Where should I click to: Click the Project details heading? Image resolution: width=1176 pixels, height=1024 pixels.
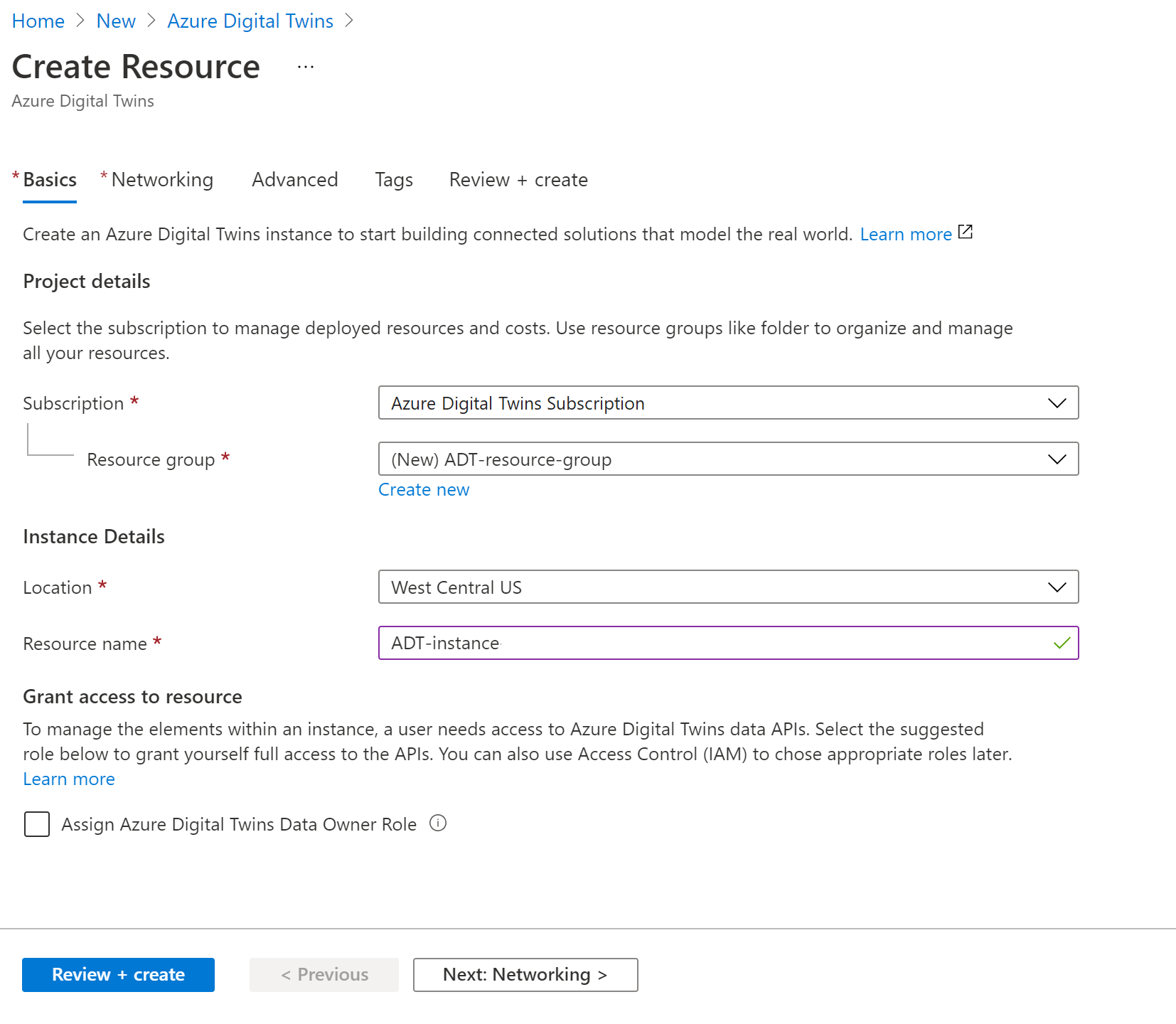pyautogui.click(x=87, y=282)
